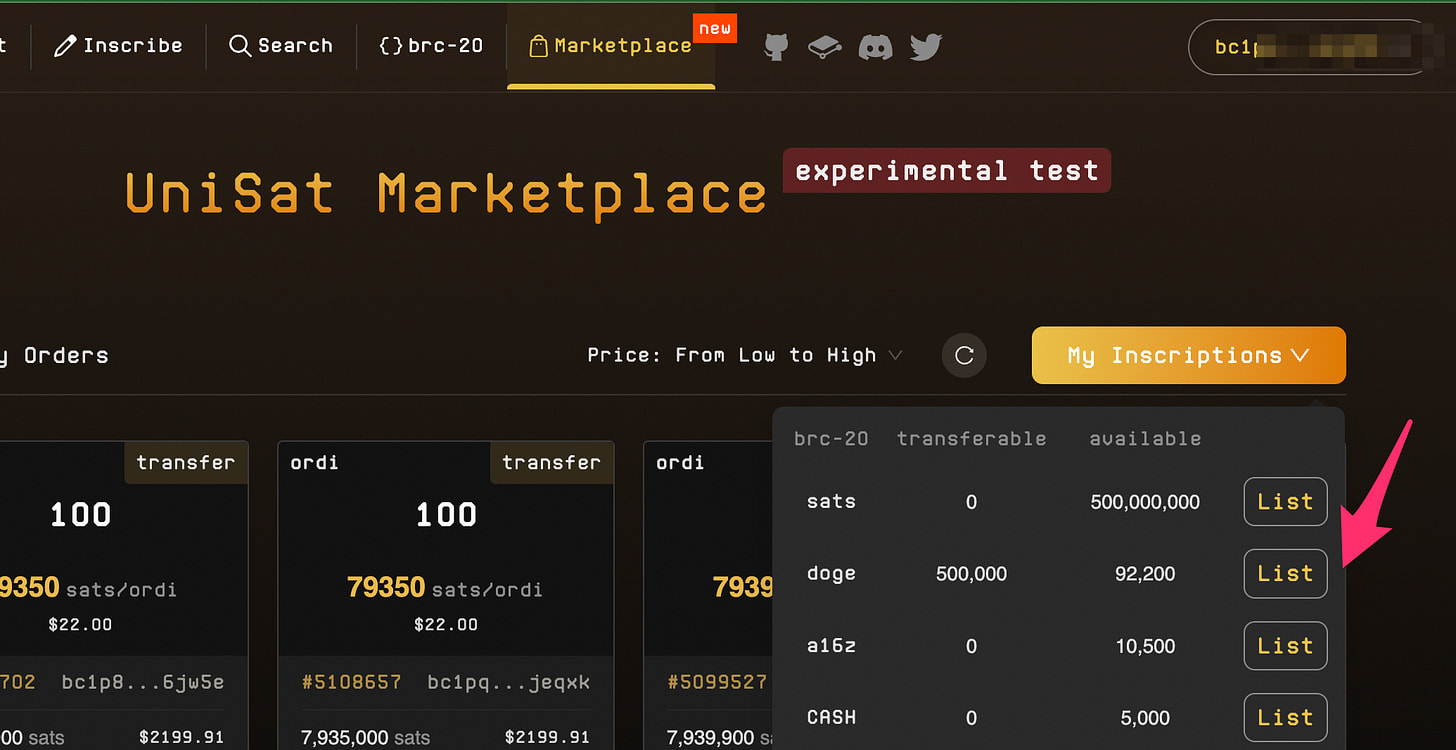Open the Price: From Low to High sort dropdown
This screenshot has width=1456, height=750.
click(745, 355)
